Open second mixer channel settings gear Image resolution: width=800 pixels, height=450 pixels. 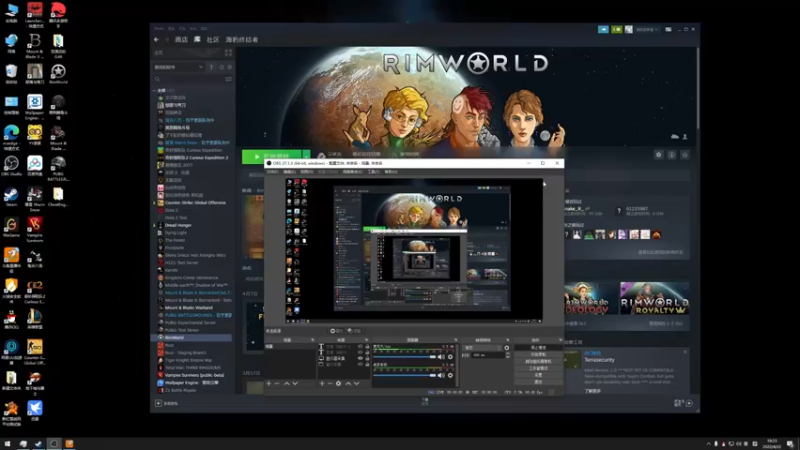(450, 375)
